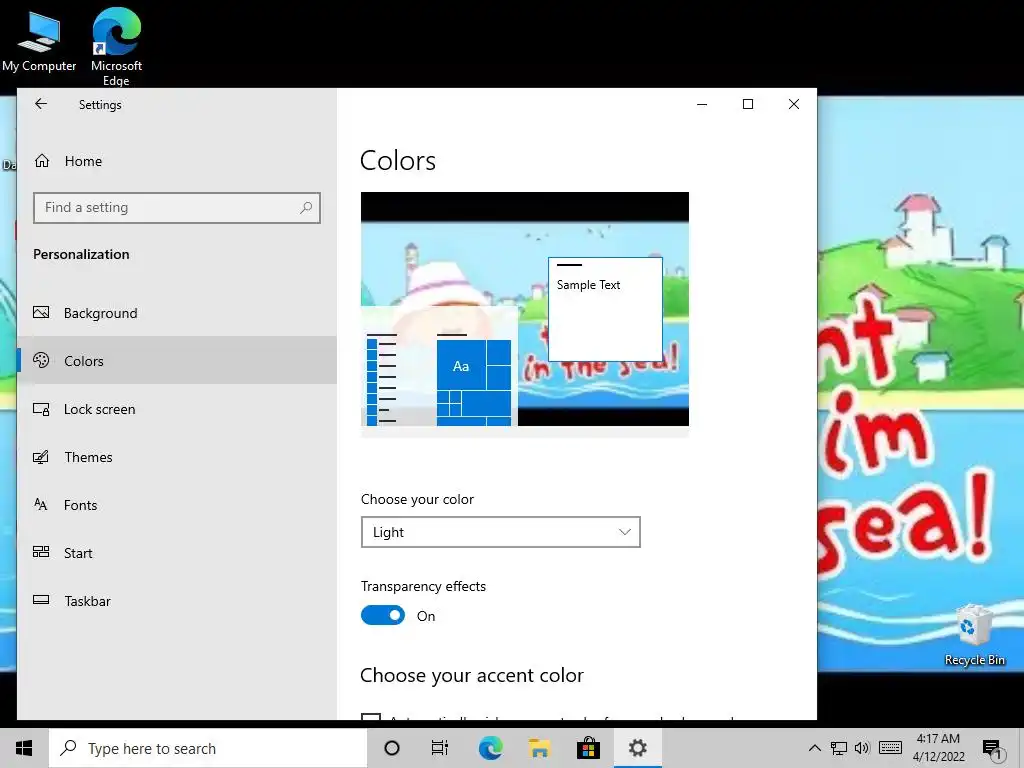Close the Settings window
Screen dimensions: 1024x768
[793, 104]
